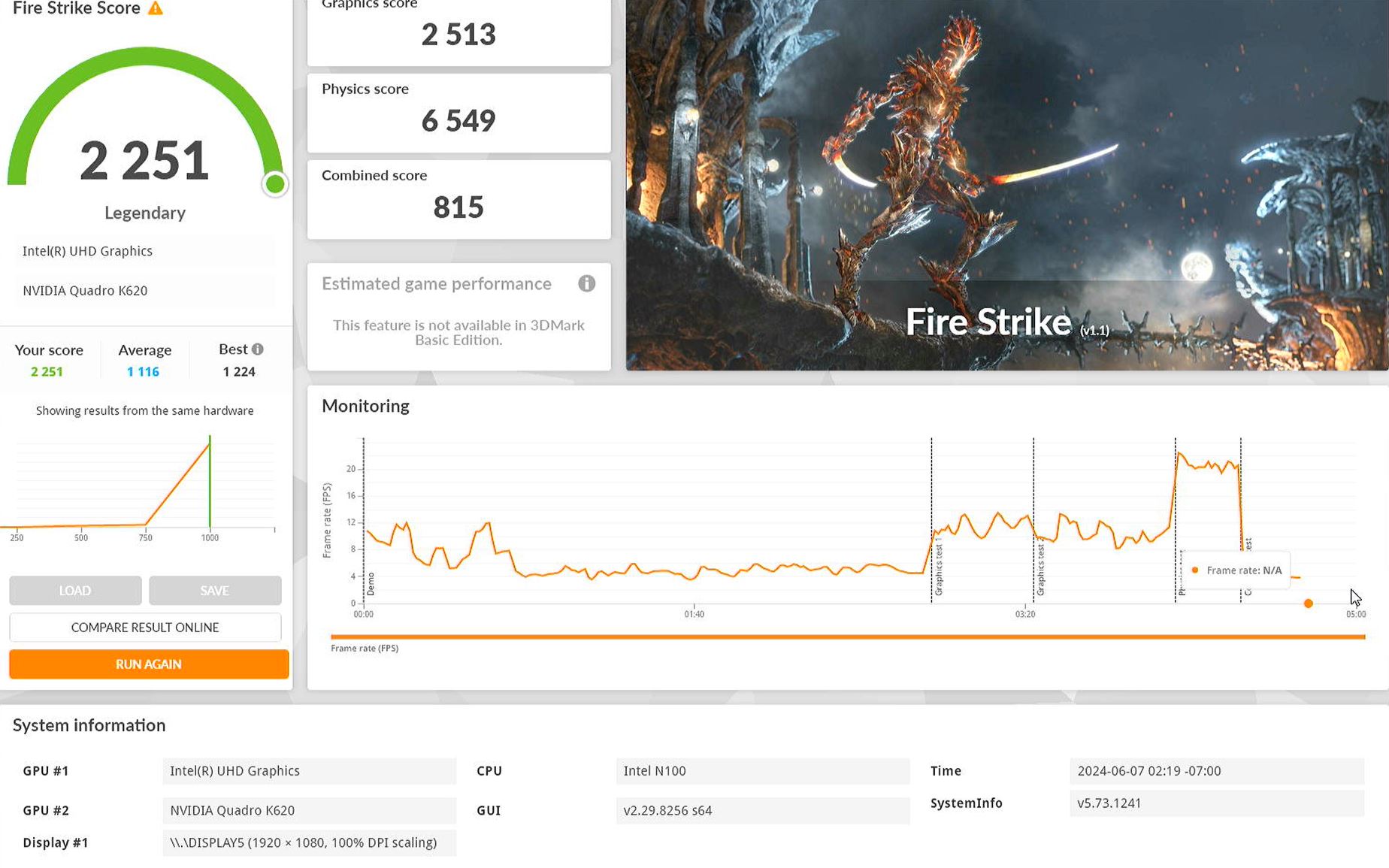The height and width of the screenshot is (868, 1389).
Task: Click the Graphics test 2 marker line
Action: point(1033,520)
